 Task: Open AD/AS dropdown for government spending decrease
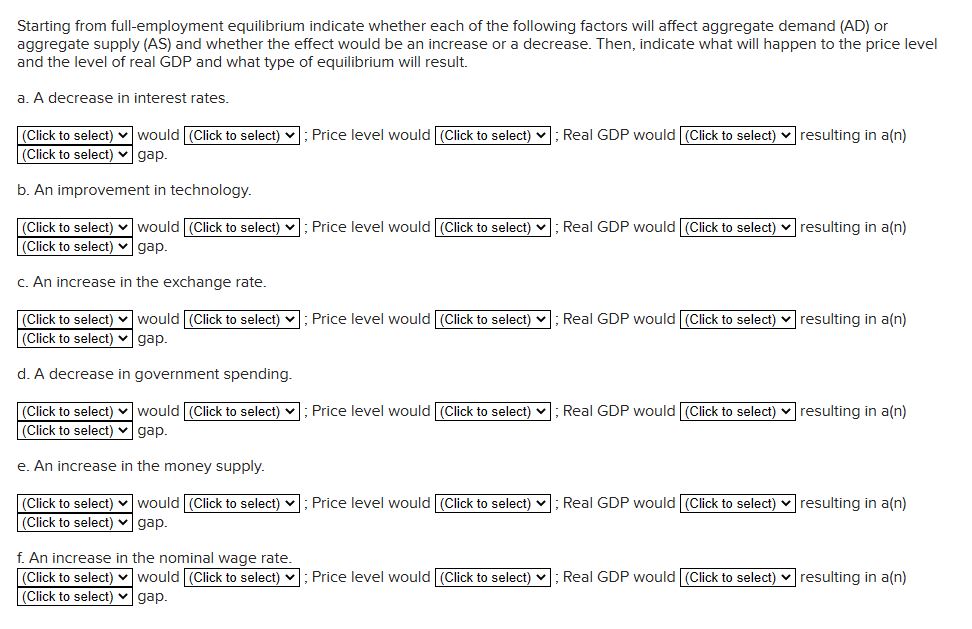[x=74, y=411]
